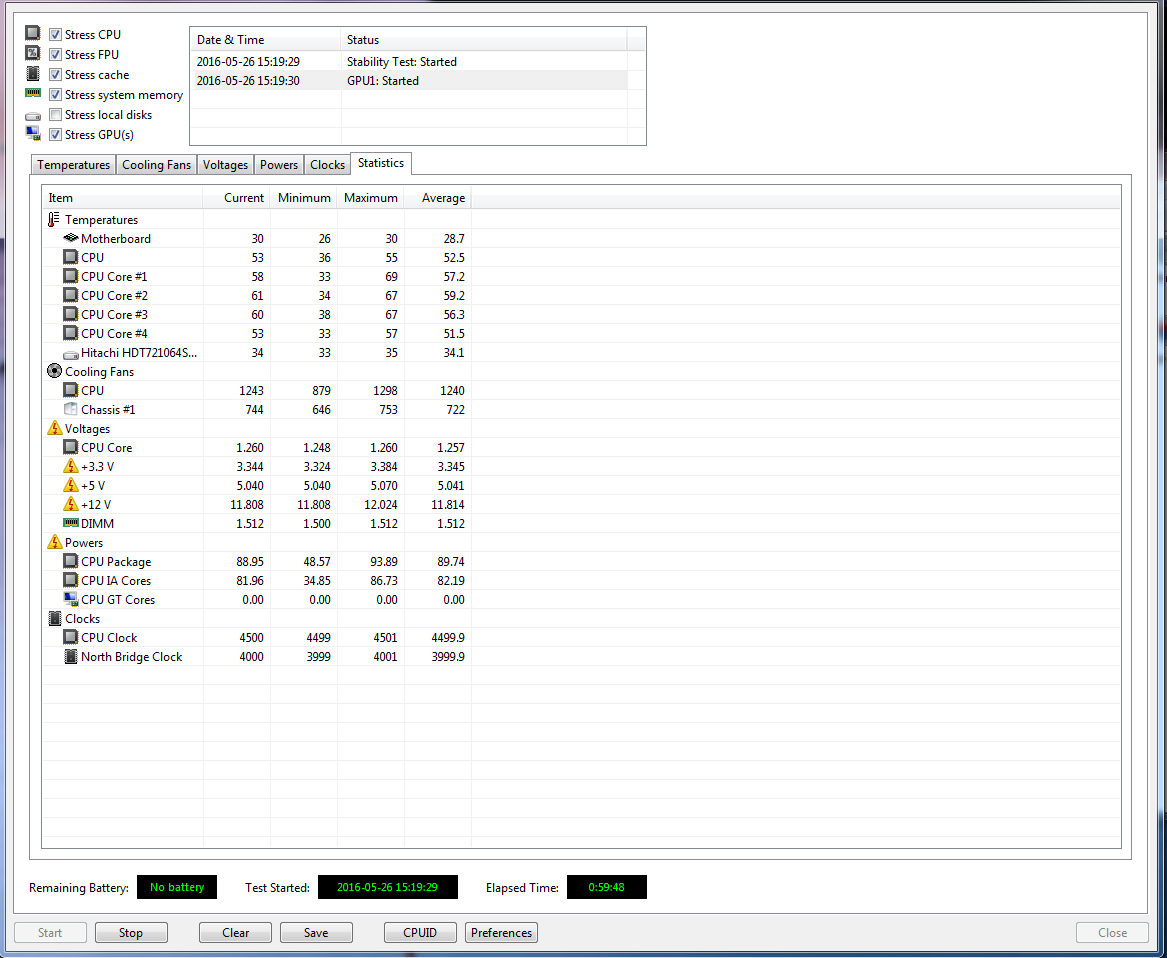Screen dimensions: 1167x958
Task: Disable Stress system memory checkbox
Action: click(x=55, y=95)
